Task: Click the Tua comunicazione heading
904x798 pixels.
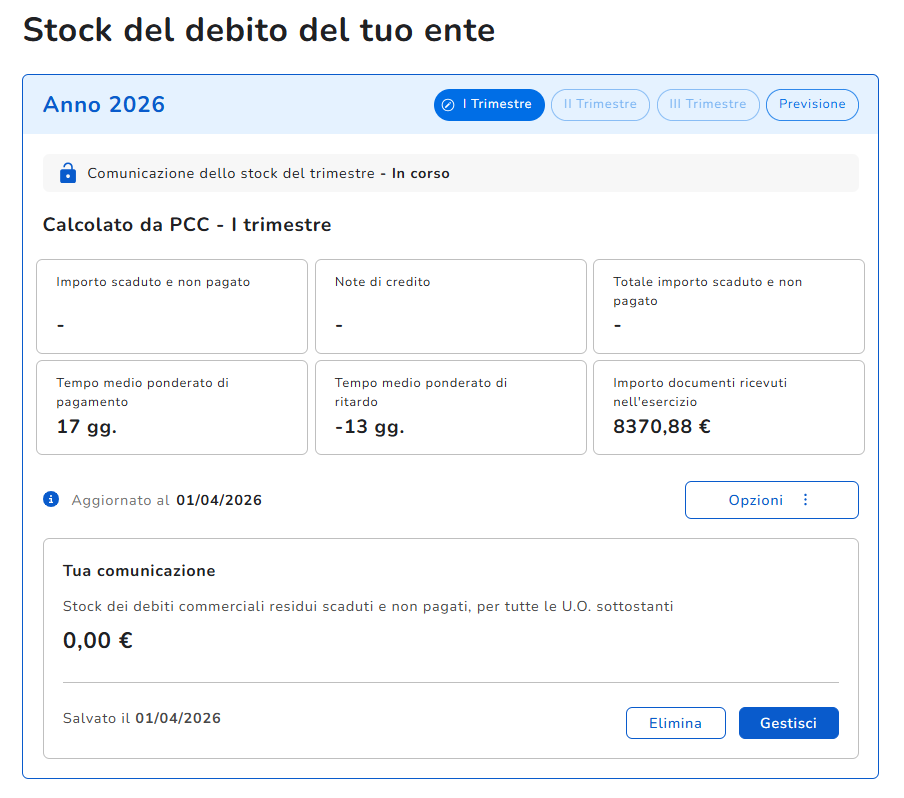Action: click(x=139, y=571)
